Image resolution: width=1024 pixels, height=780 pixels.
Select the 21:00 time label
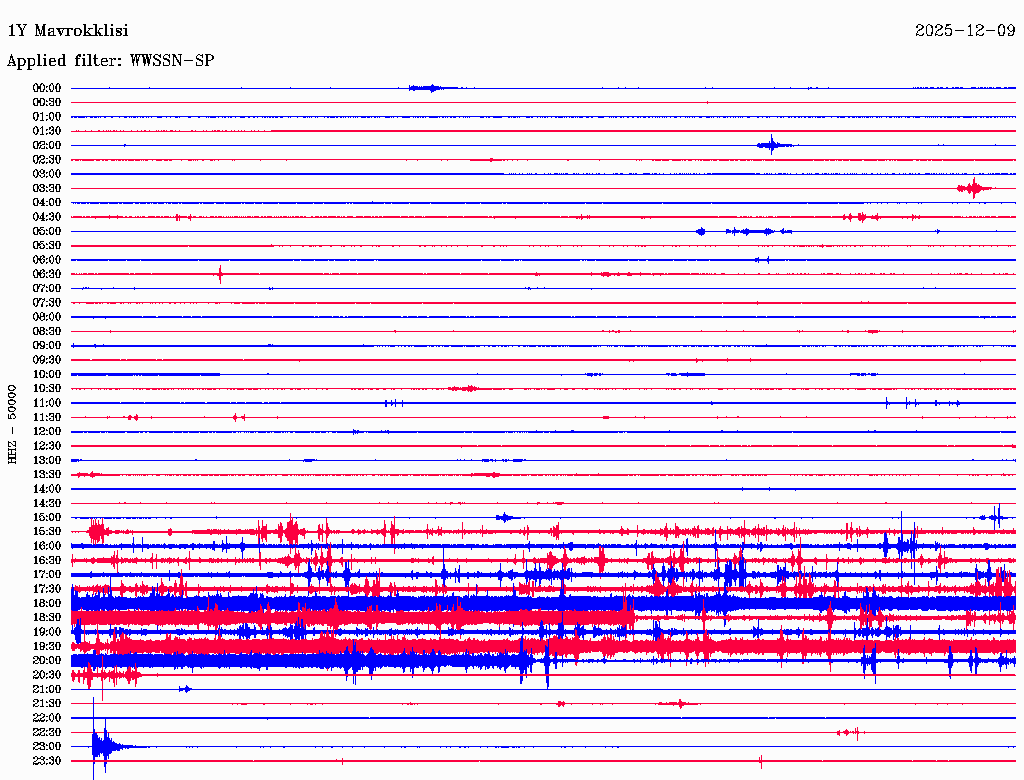point(47,689)
